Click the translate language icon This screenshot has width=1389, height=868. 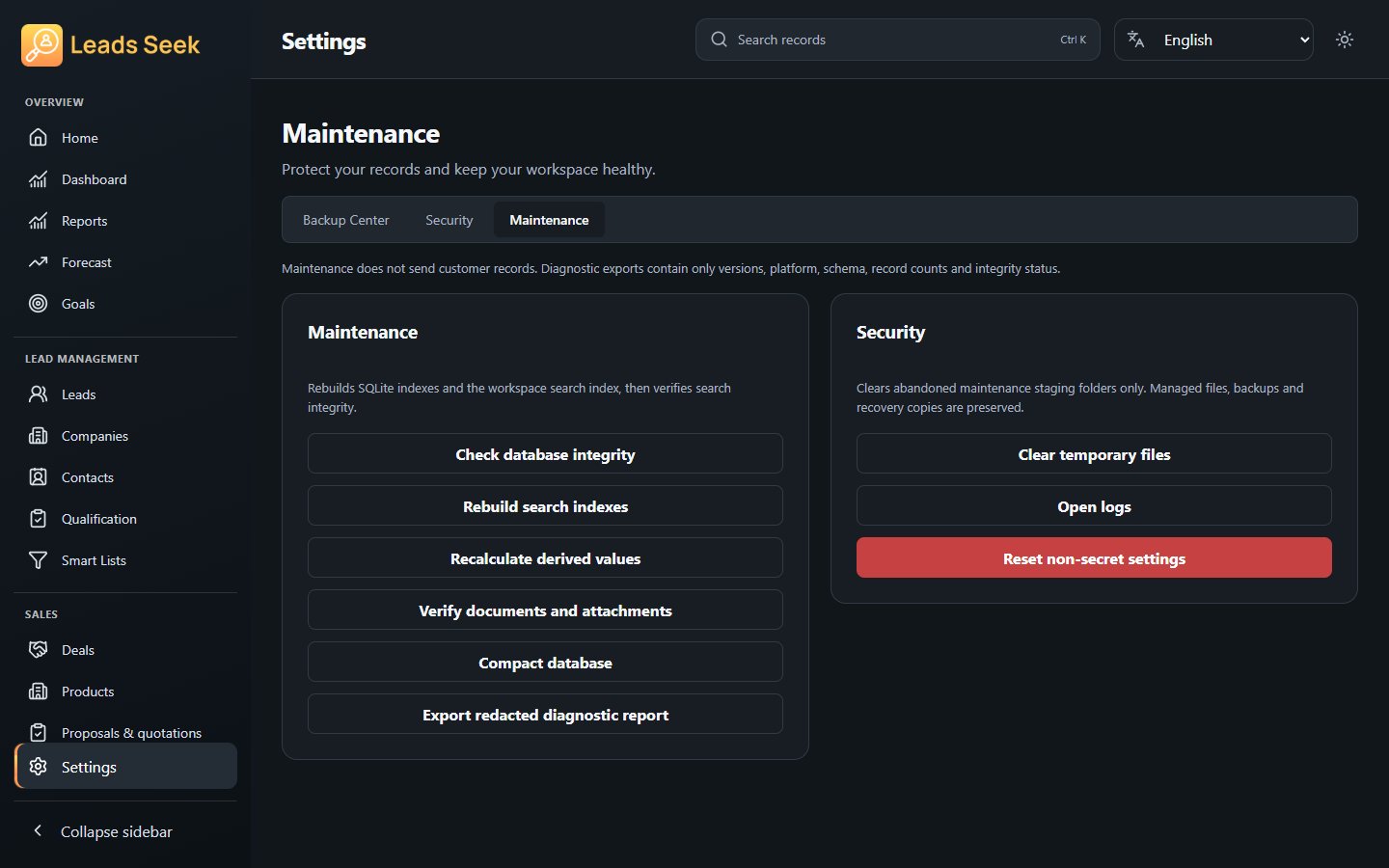coord(1136,40)
